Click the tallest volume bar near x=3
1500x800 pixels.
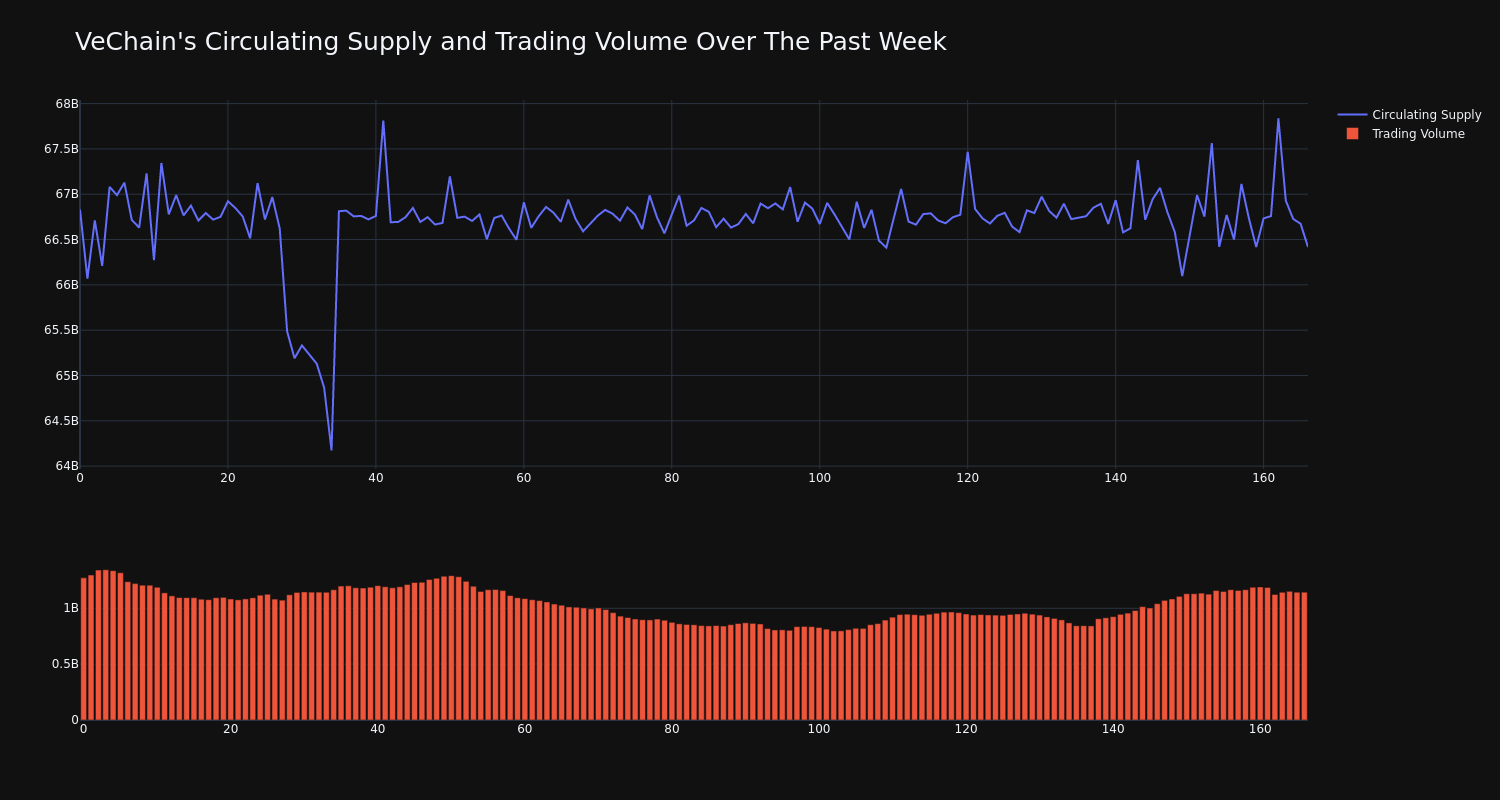pyautogui.click(x=106, y=645)
